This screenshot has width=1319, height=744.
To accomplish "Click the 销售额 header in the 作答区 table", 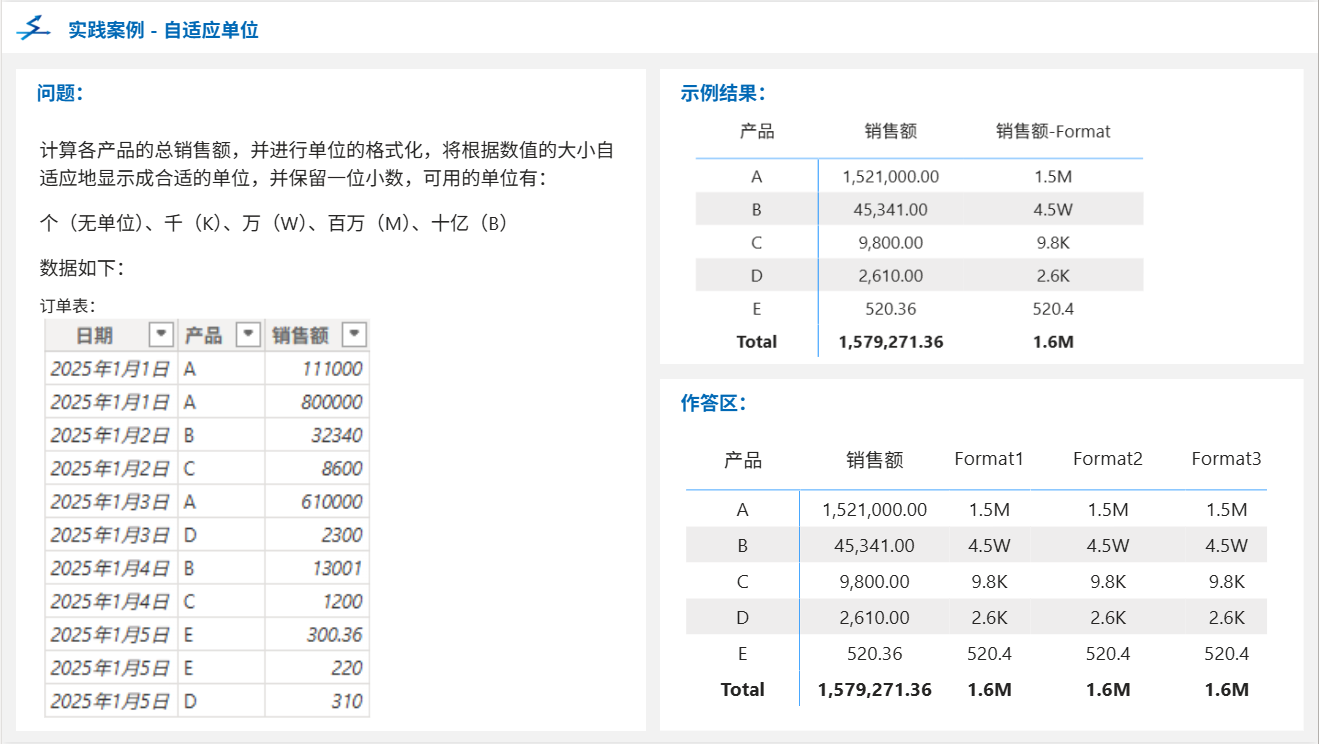I will point(875,459).
